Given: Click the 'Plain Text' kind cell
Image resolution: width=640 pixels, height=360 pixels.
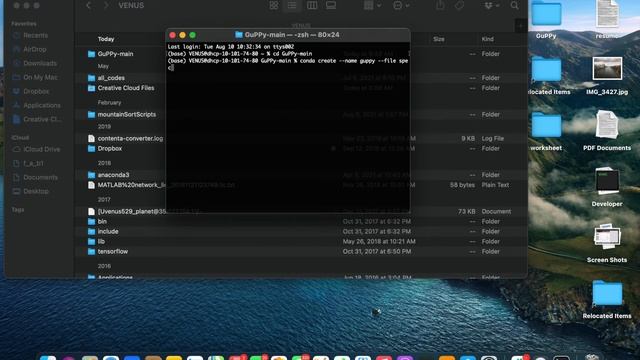Looking at the screenshot, I should click(495, 185).
